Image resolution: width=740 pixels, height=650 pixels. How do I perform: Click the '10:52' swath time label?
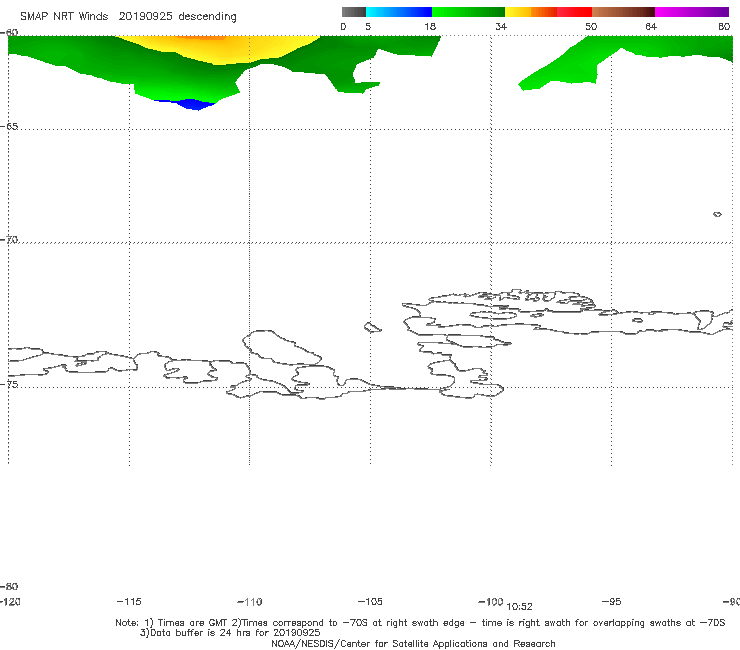click(x=519, y=607)
